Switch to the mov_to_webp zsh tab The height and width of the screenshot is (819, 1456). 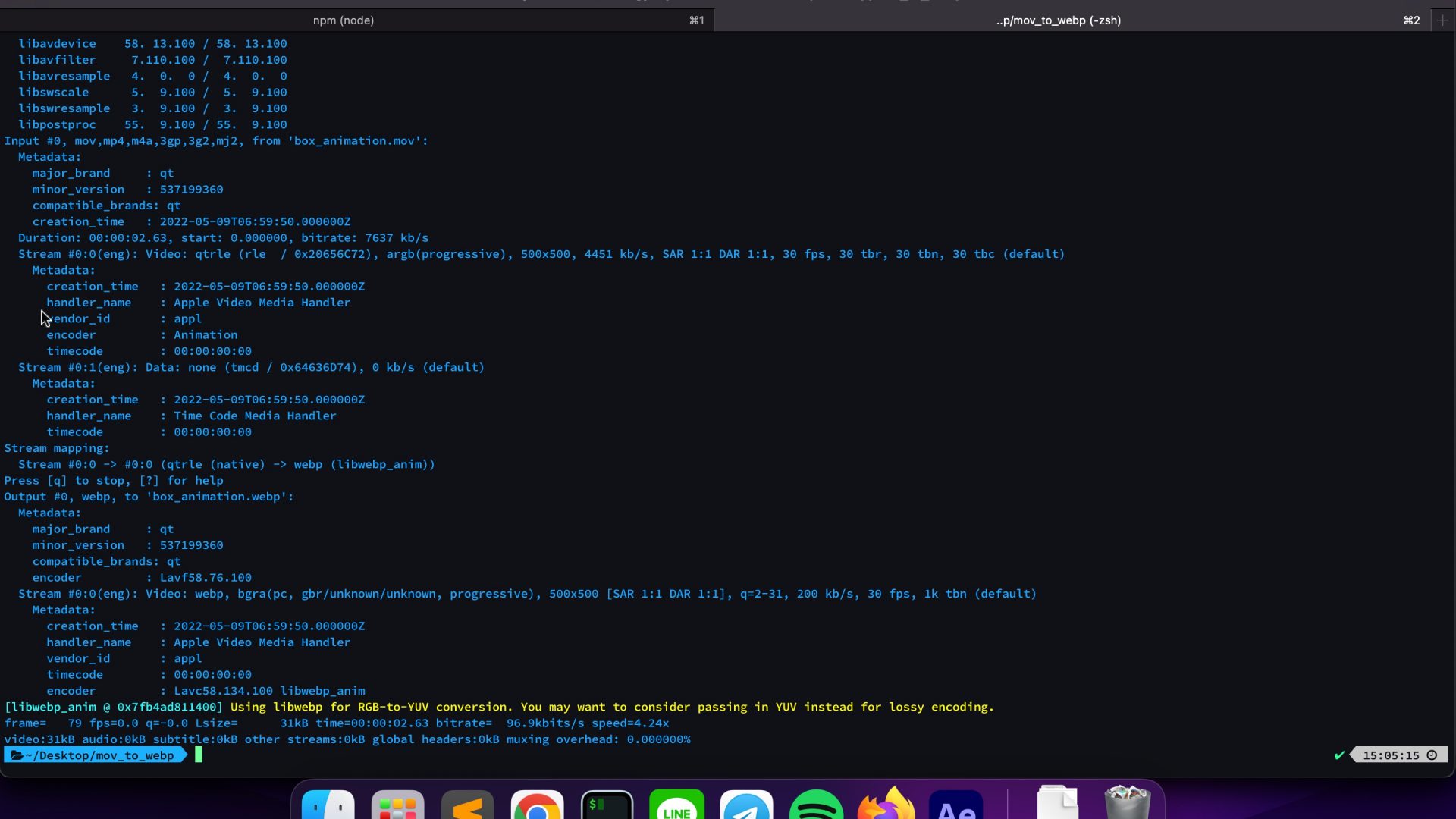[1058, 20]
